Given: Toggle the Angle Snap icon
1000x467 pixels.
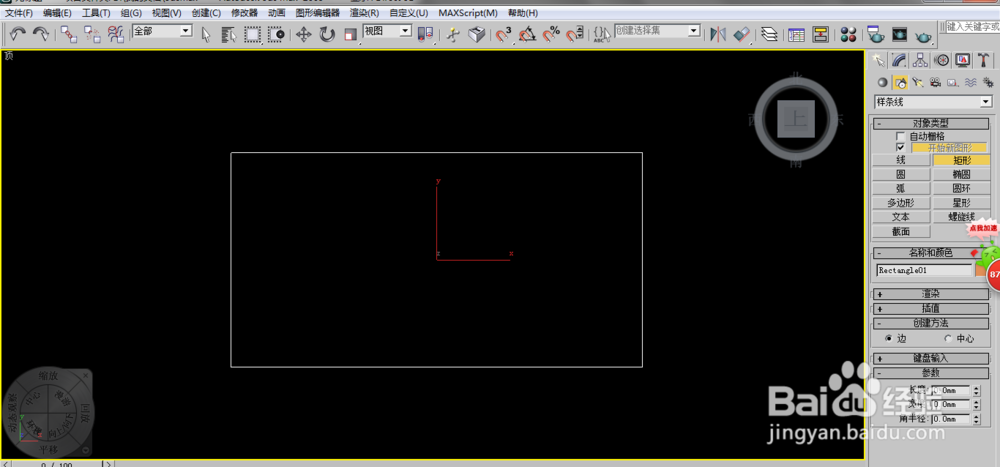Looking at the screenshot, I should [527, 34].
